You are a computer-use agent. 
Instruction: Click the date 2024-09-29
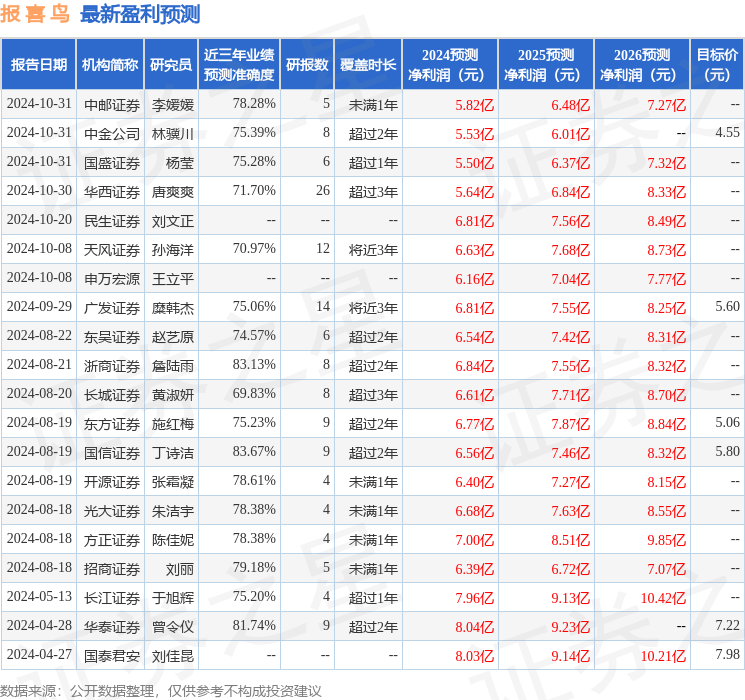point(39,306)
